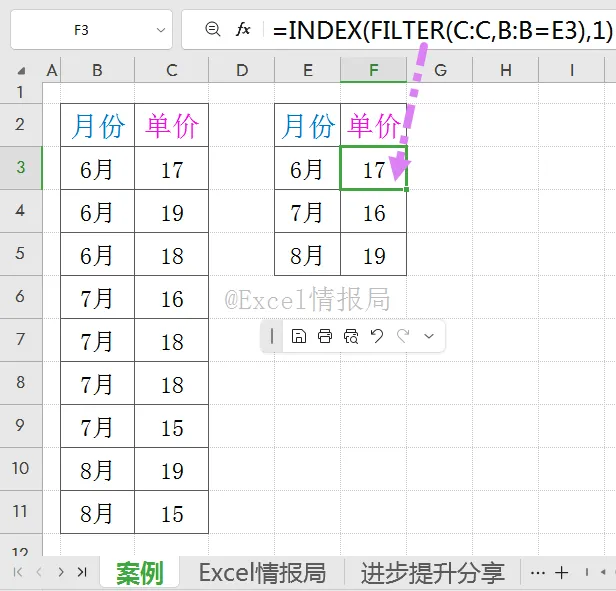616x591 pixels.
Task: Click cell C6 with value 16
Action: (172, 297)
